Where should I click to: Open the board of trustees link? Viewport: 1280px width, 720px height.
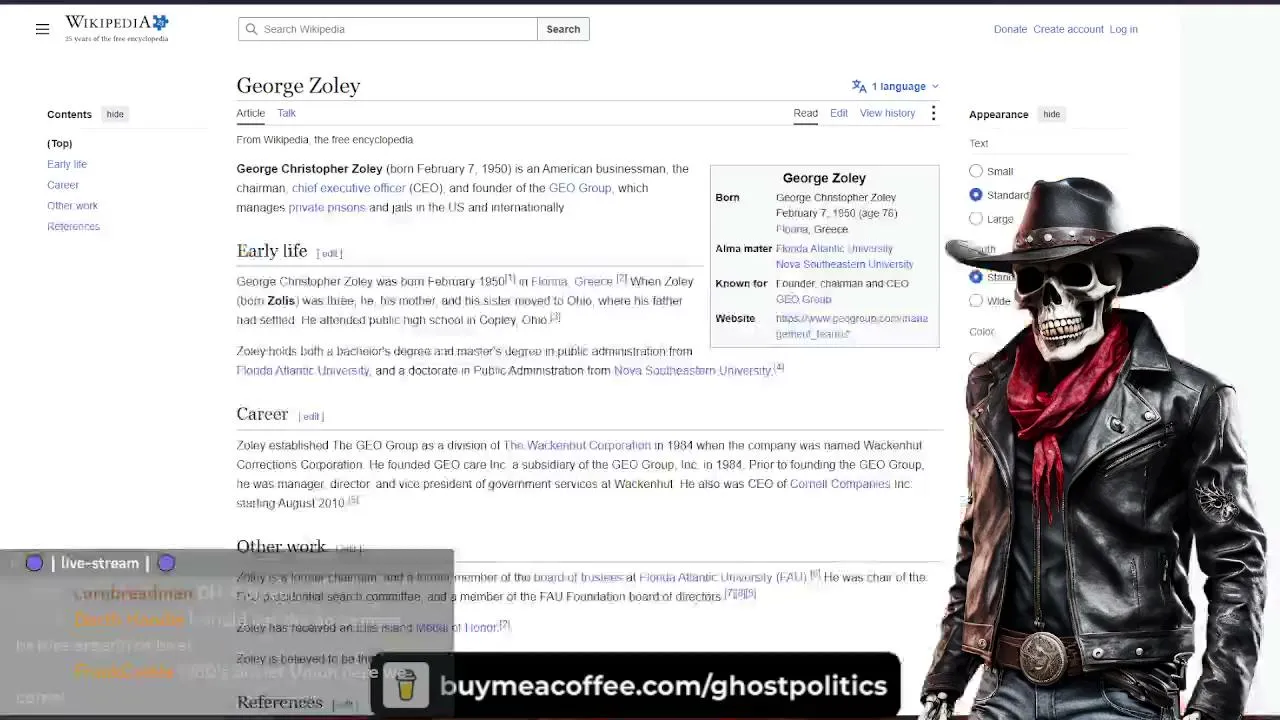pyautogui.click(x=578, y=577)
